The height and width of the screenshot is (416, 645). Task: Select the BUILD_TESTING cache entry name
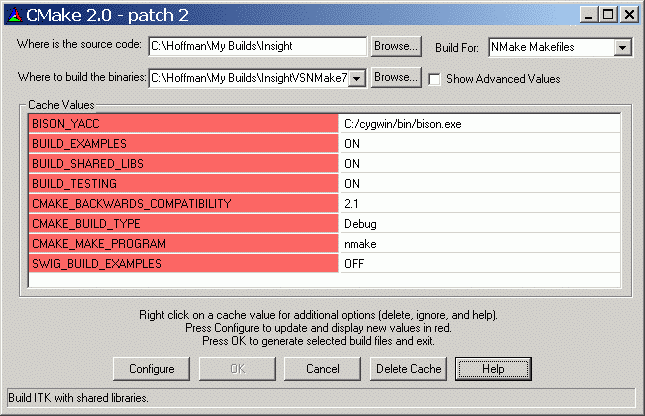[x=183, y=184]
